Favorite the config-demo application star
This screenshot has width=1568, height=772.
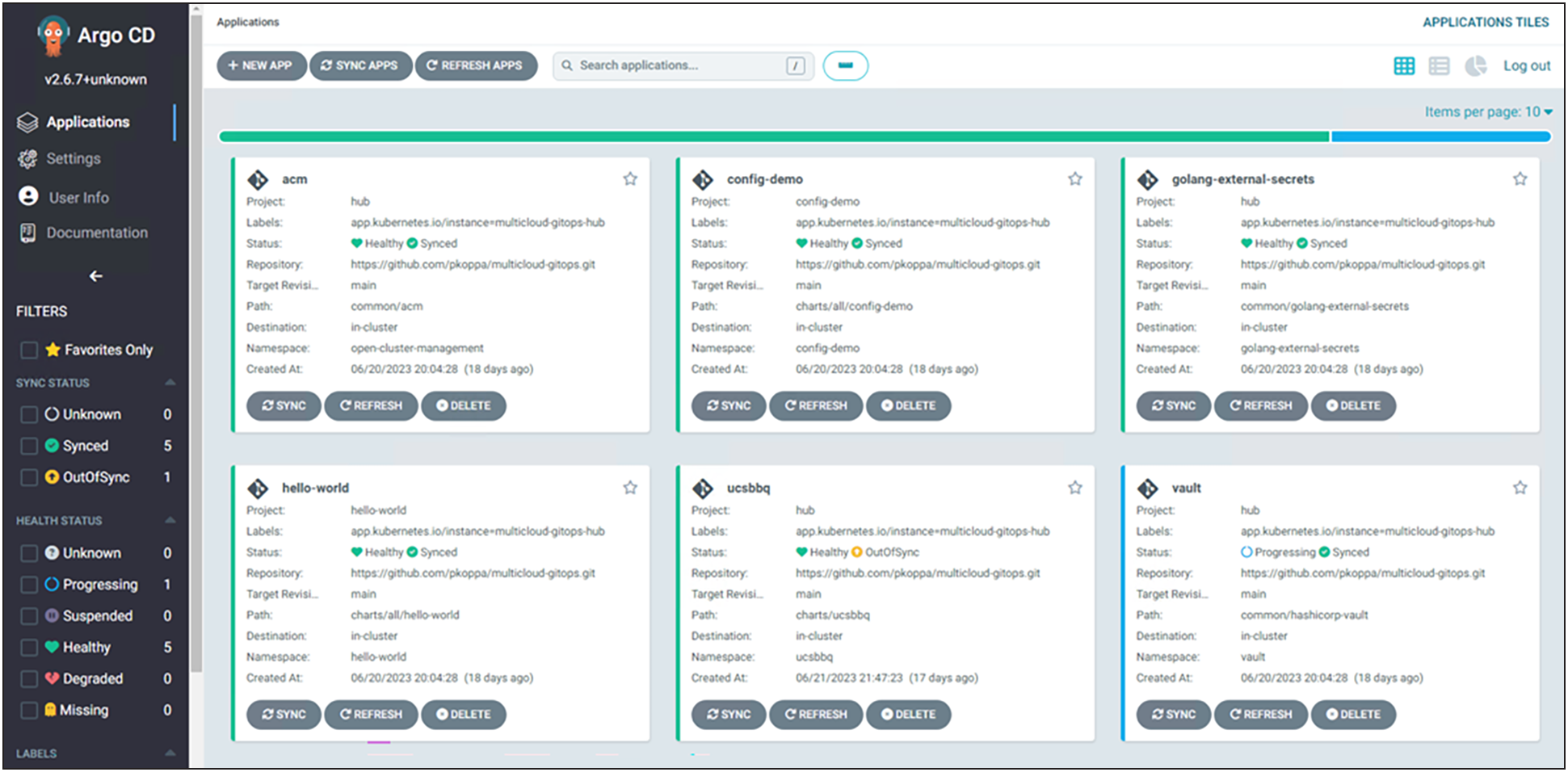click(1075, 179)
